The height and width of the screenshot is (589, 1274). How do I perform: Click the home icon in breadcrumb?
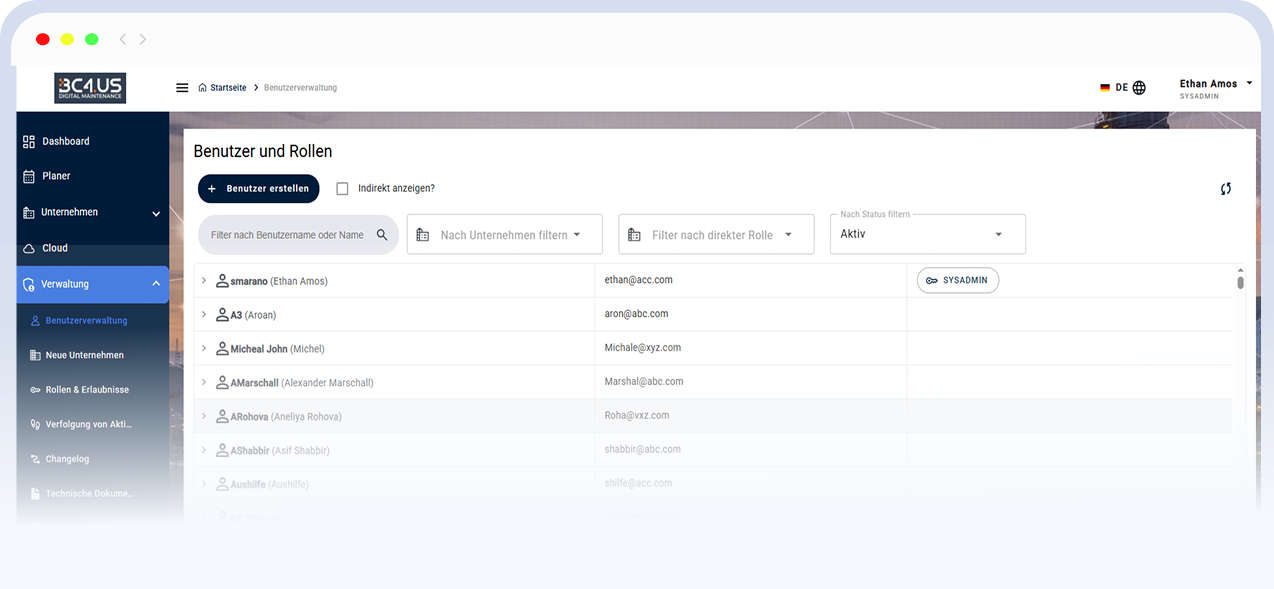(203, 88)
